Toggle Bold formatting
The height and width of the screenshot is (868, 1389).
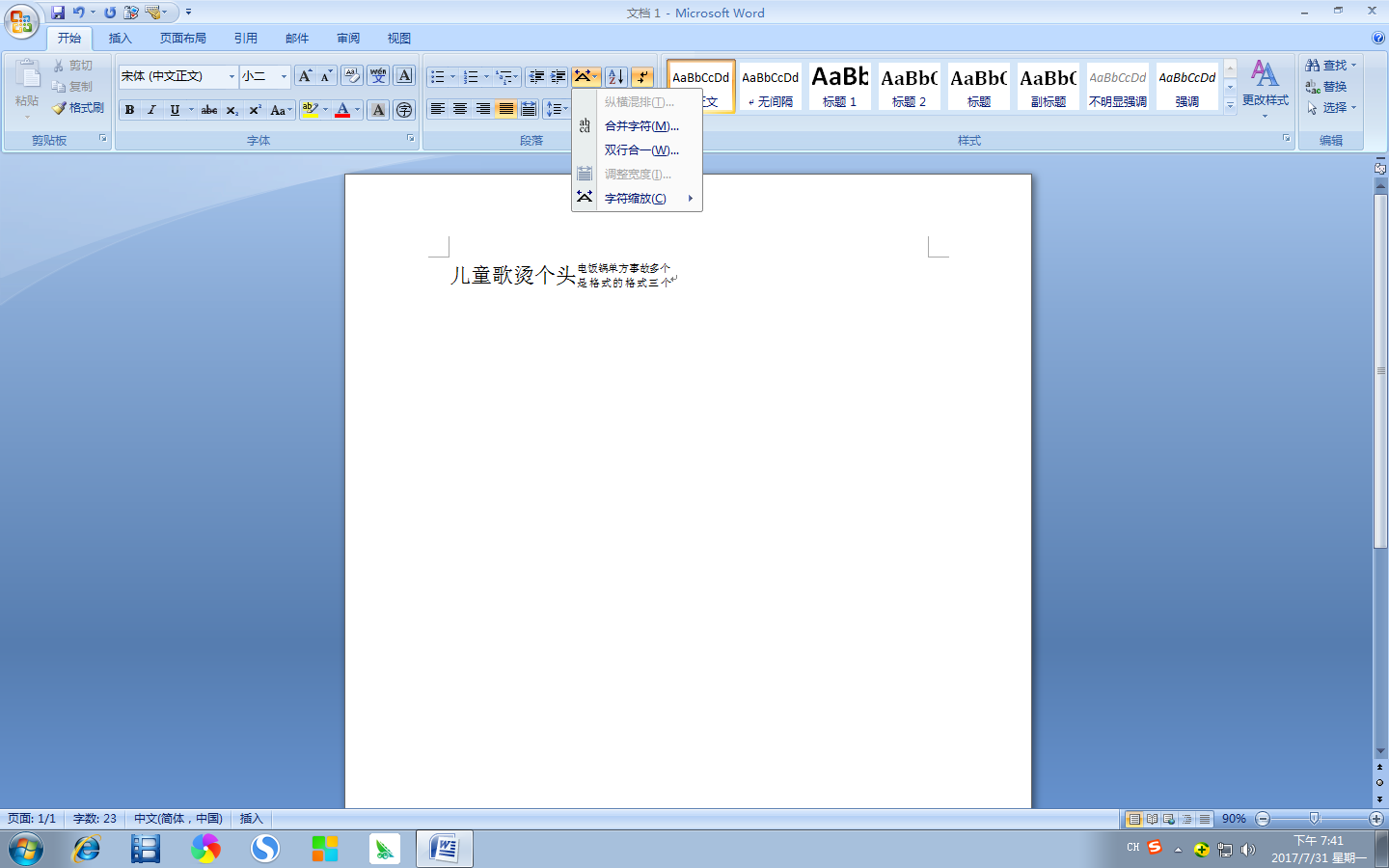(129, 110)
